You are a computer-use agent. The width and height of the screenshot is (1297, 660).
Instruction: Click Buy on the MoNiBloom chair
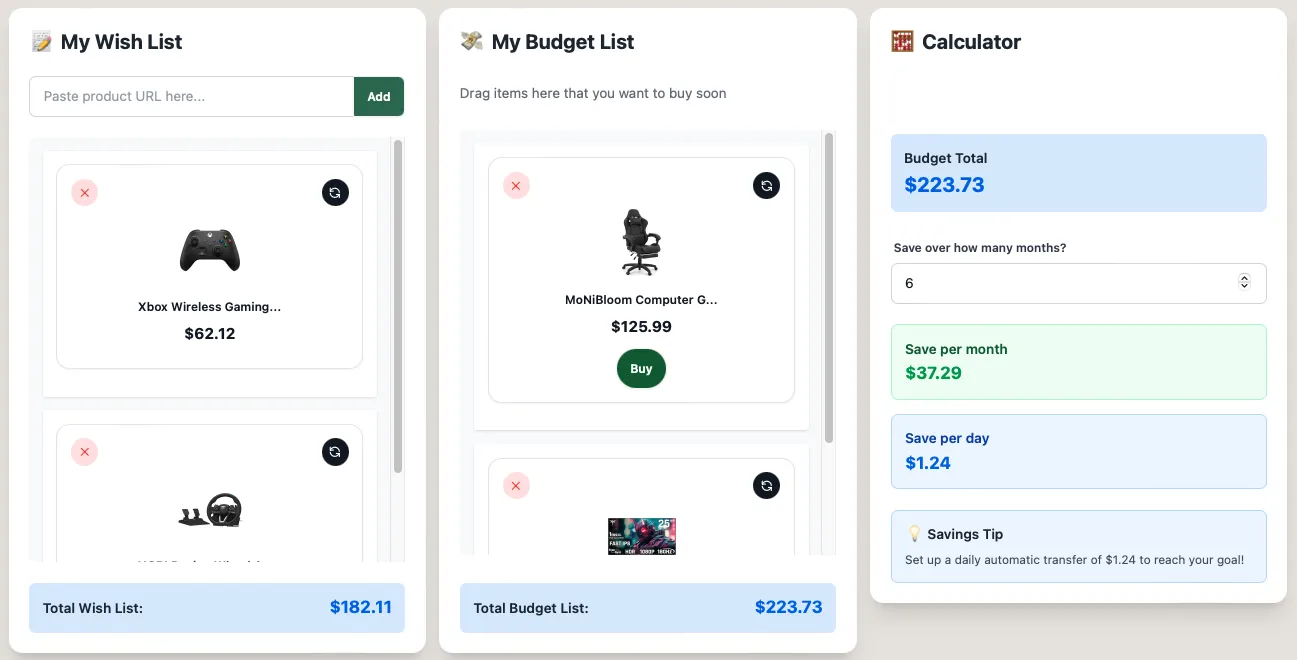641,368
